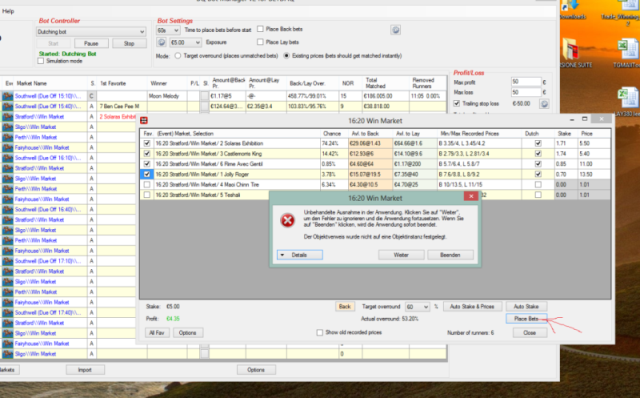Click the Southwell (Due Off 16:10) row icon
640x398 pixels.
(7, 158)
